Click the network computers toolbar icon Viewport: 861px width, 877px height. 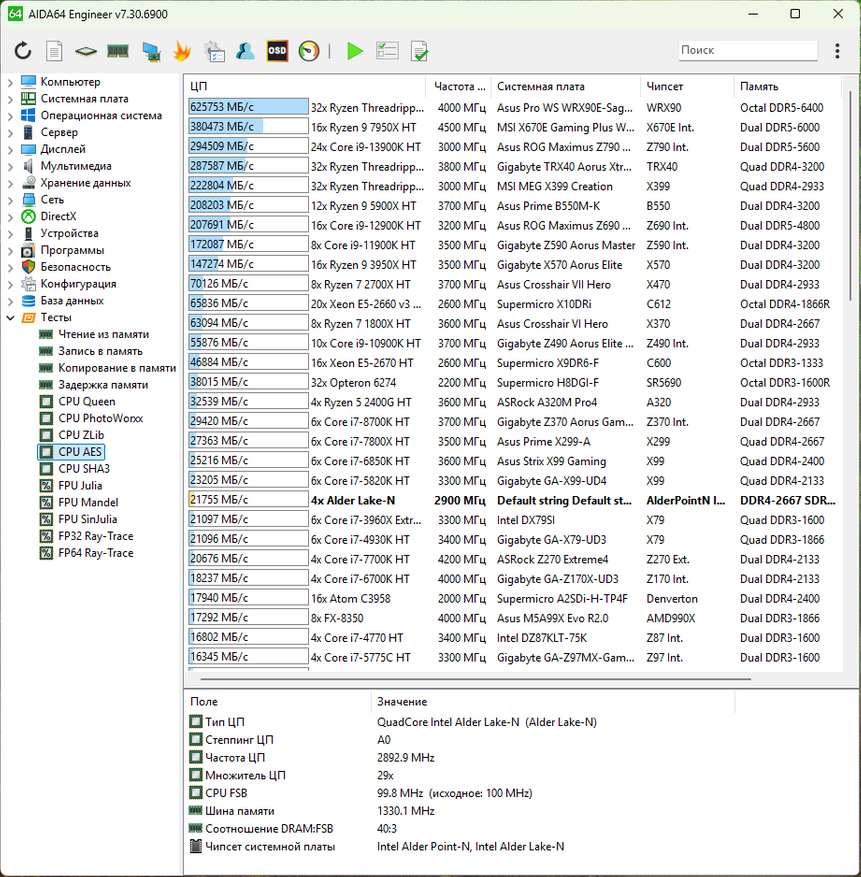point(151,51)
